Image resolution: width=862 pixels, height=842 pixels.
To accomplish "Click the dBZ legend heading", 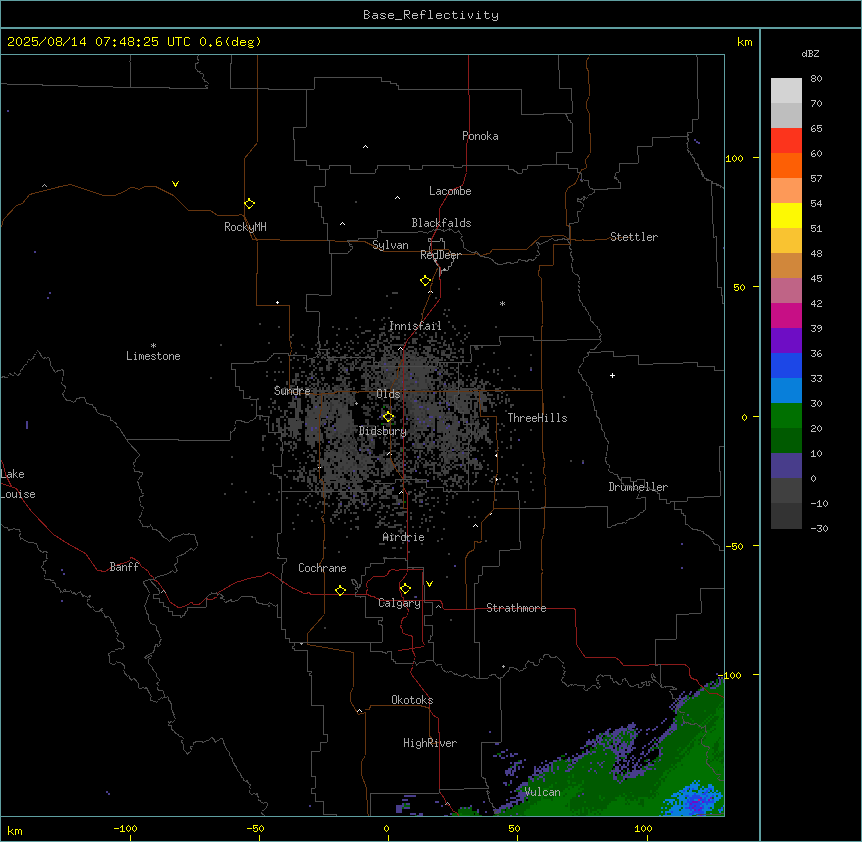I will pos(810,53).
